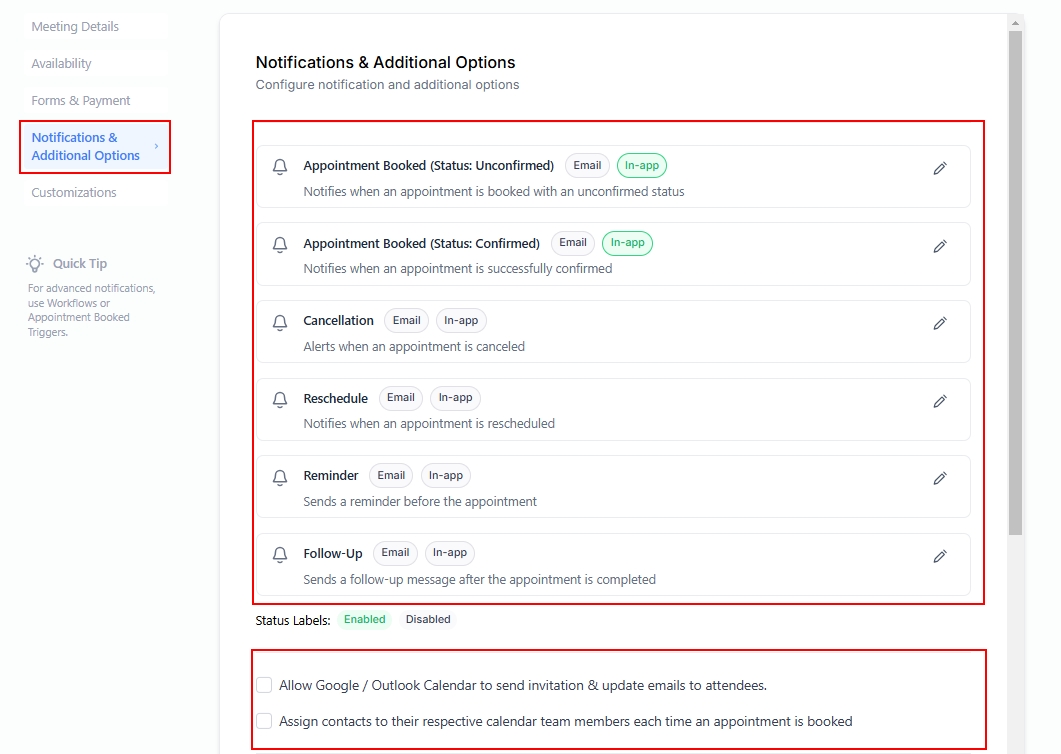Image resolution: width=1061 pixels, height=754 pixels.
Task: Expand the Notifications & Additional Options chevron
Action: (156, 147)
